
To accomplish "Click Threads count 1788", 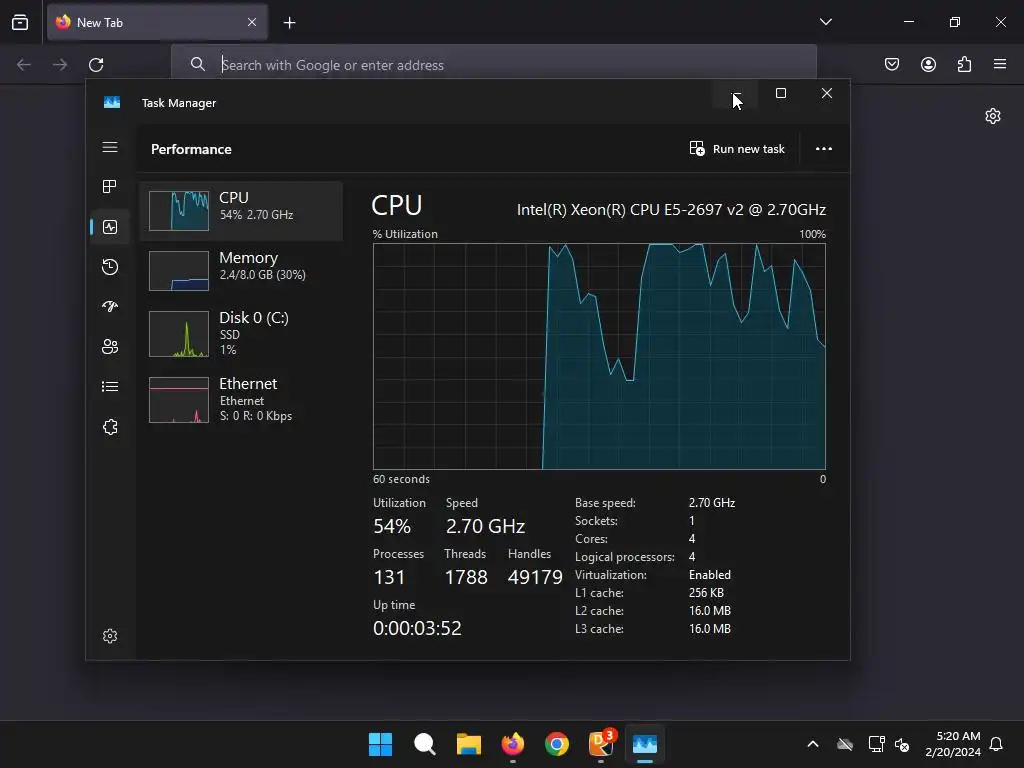I will point(466,577).
